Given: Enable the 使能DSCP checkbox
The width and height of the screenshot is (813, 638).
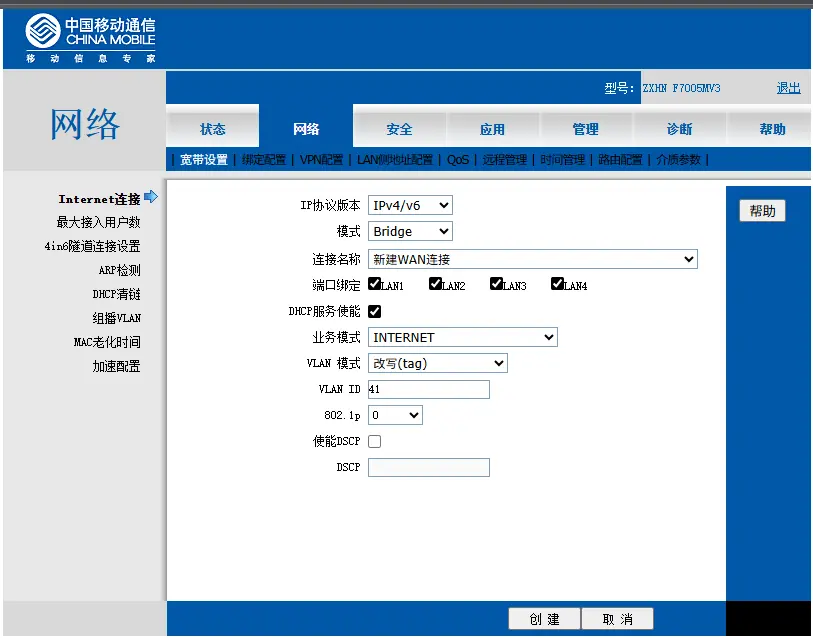Looking at the screenshot, I should pyautogui.click(x=375, y=441).
